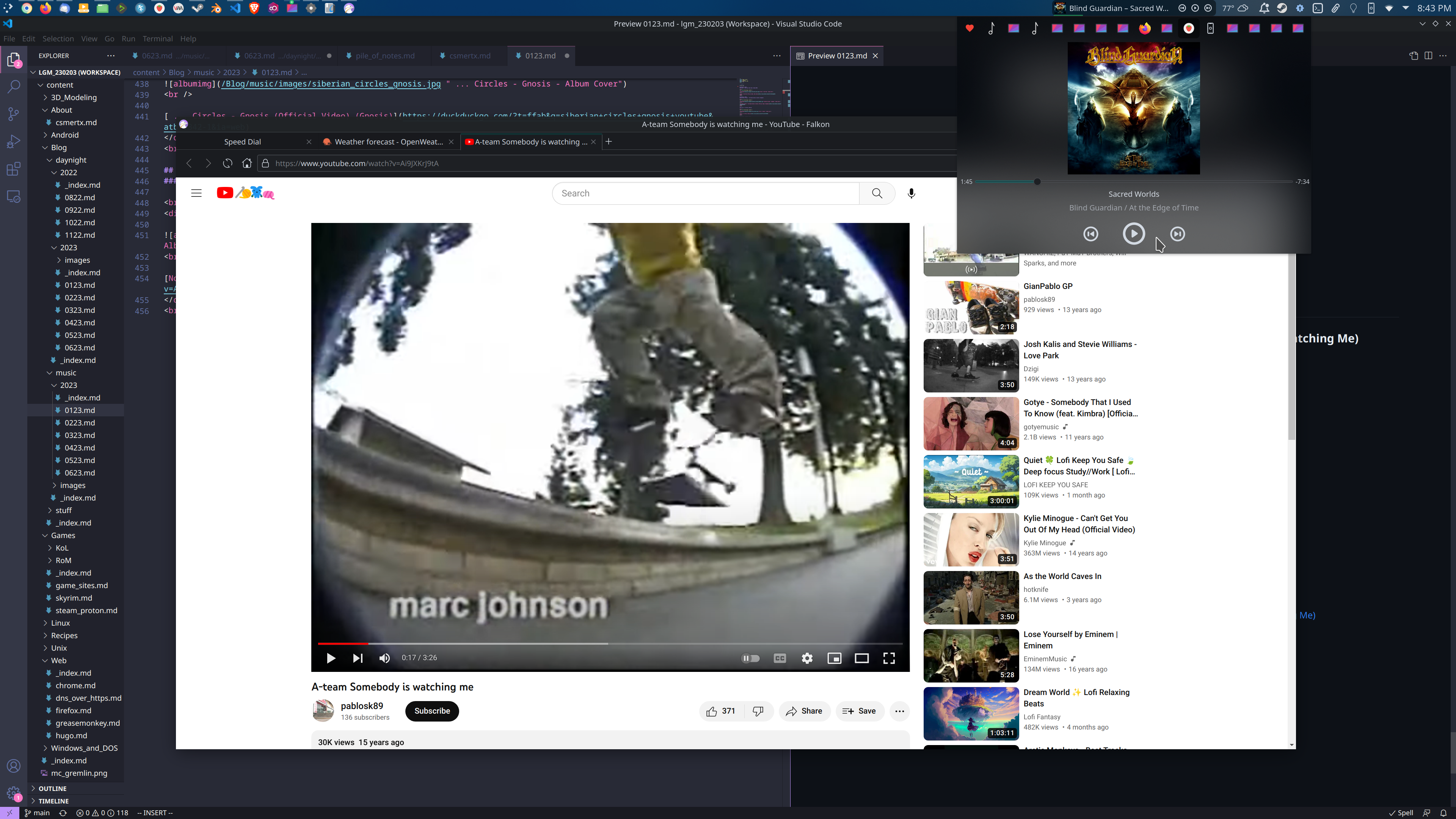Viewport: 1456px width, 819px height.
Task: Save the A-team video to a playlist
Action: 859,711
